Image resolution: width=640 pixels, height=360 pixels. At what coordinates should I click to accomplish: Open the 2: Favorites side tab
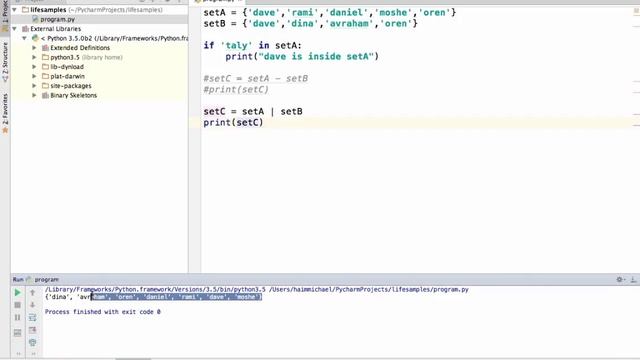[x=5, y=113]
